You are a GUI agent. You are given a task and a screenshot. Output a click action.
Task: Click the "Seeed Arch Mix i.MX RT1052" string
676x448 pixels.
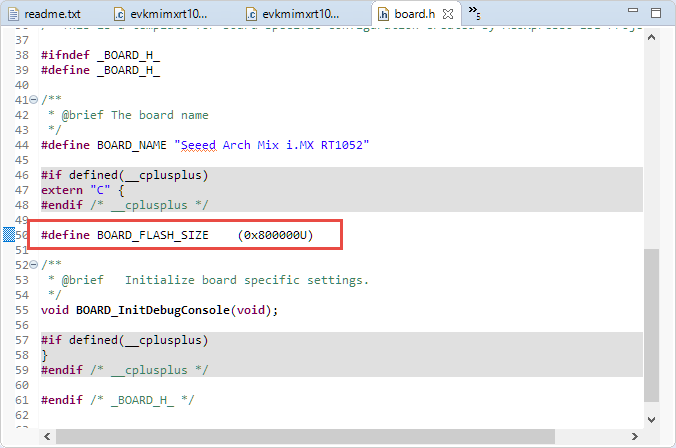(x=272, y=145)
